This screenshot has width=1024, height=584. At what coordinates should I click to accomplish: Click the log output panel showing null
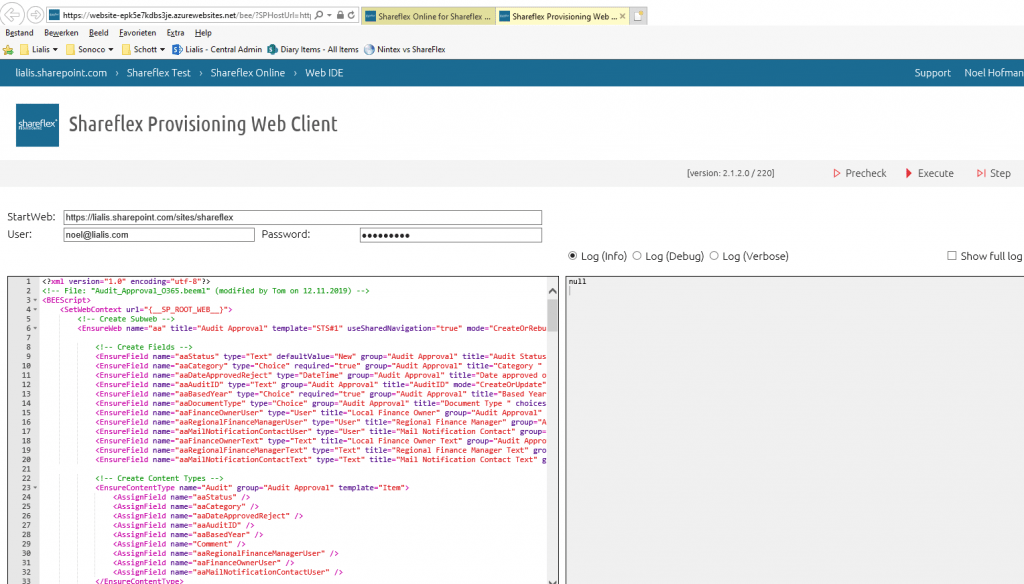click(794, 430)
